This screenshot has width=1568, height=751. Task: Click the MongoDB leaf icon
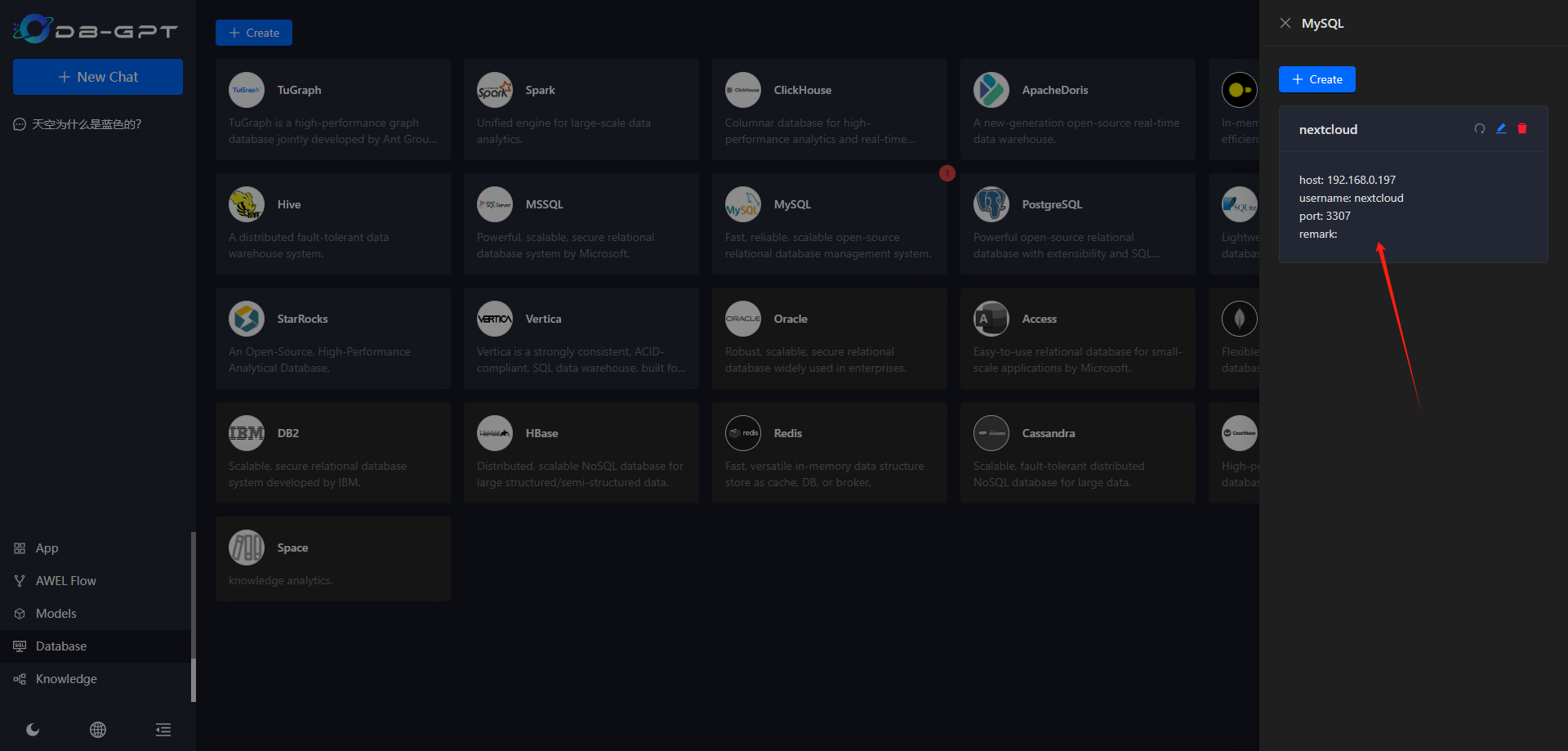[x=1240, y=319]
